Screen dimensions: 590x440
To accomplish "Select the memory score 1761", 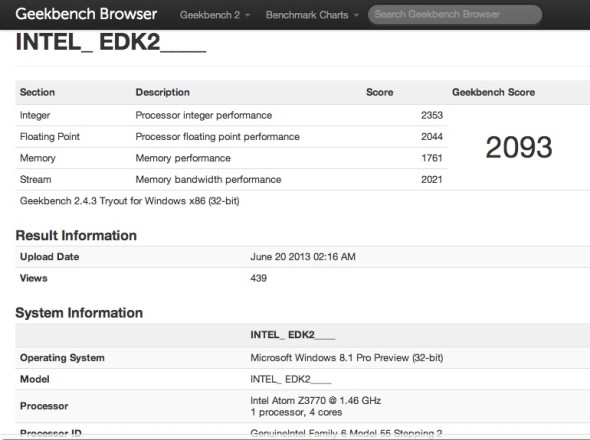I will coord(432,158).
